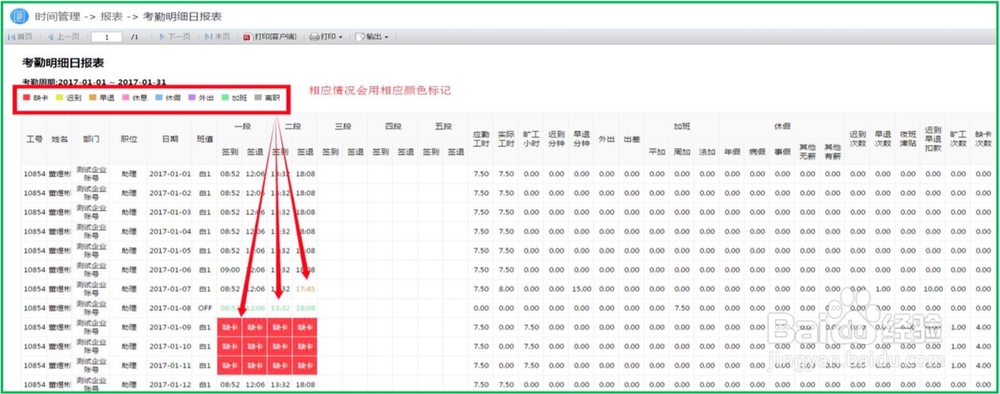Open the 打印 printer dropdown
The height and width of the screenshot is (394, 1000).
[326, 37]
